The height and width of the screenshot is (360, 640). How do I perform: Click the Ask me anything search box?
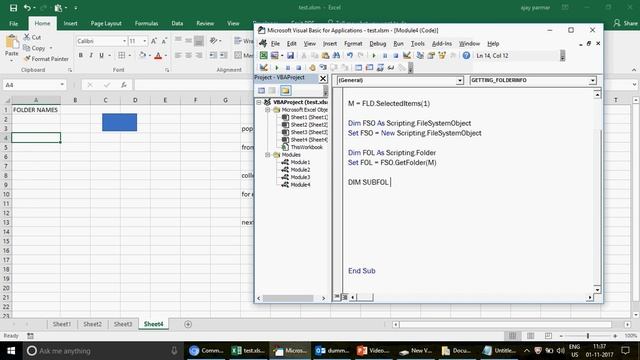(103, 351)
